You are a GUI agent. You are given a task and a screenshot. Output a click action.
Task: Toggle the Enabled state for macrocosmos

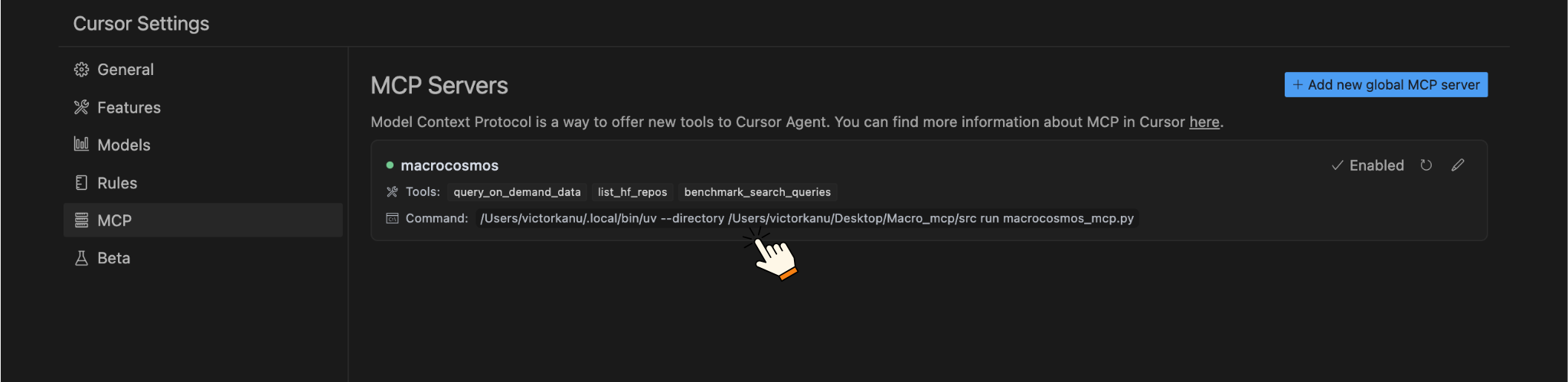click(1367, 165)
